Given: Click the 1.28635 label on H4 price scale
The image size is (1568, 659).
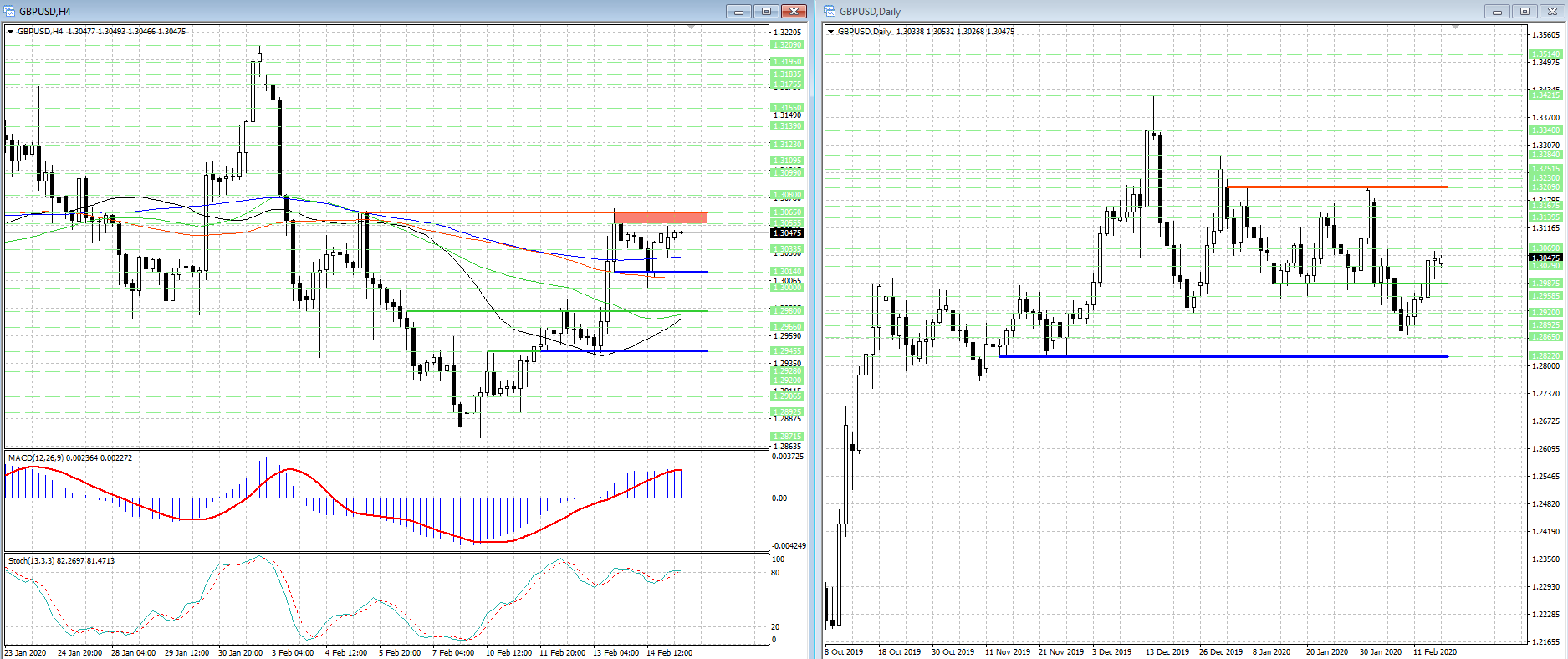Looking at the screenshot, I should coord(787,447).
